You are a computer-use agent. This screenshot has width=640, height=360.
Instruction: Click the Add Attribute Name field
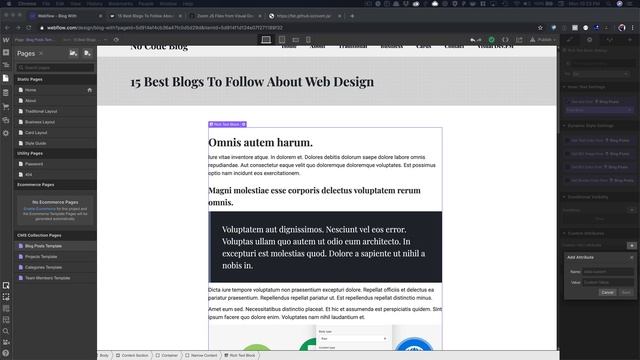tap(608, 272)
